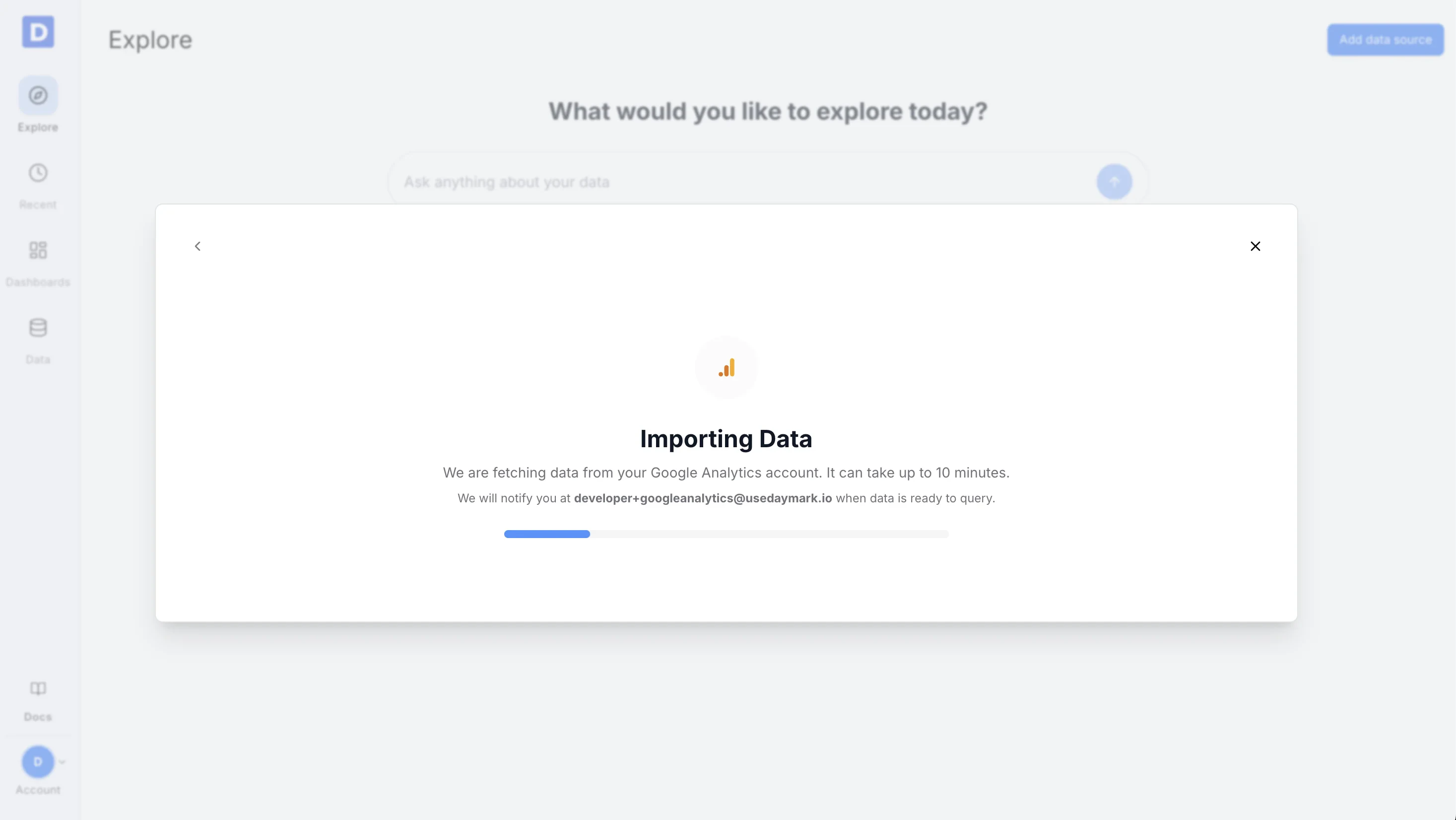1456x820 pixels.
Task: Select Explore in the sidebar
Action: click(37, 105)
